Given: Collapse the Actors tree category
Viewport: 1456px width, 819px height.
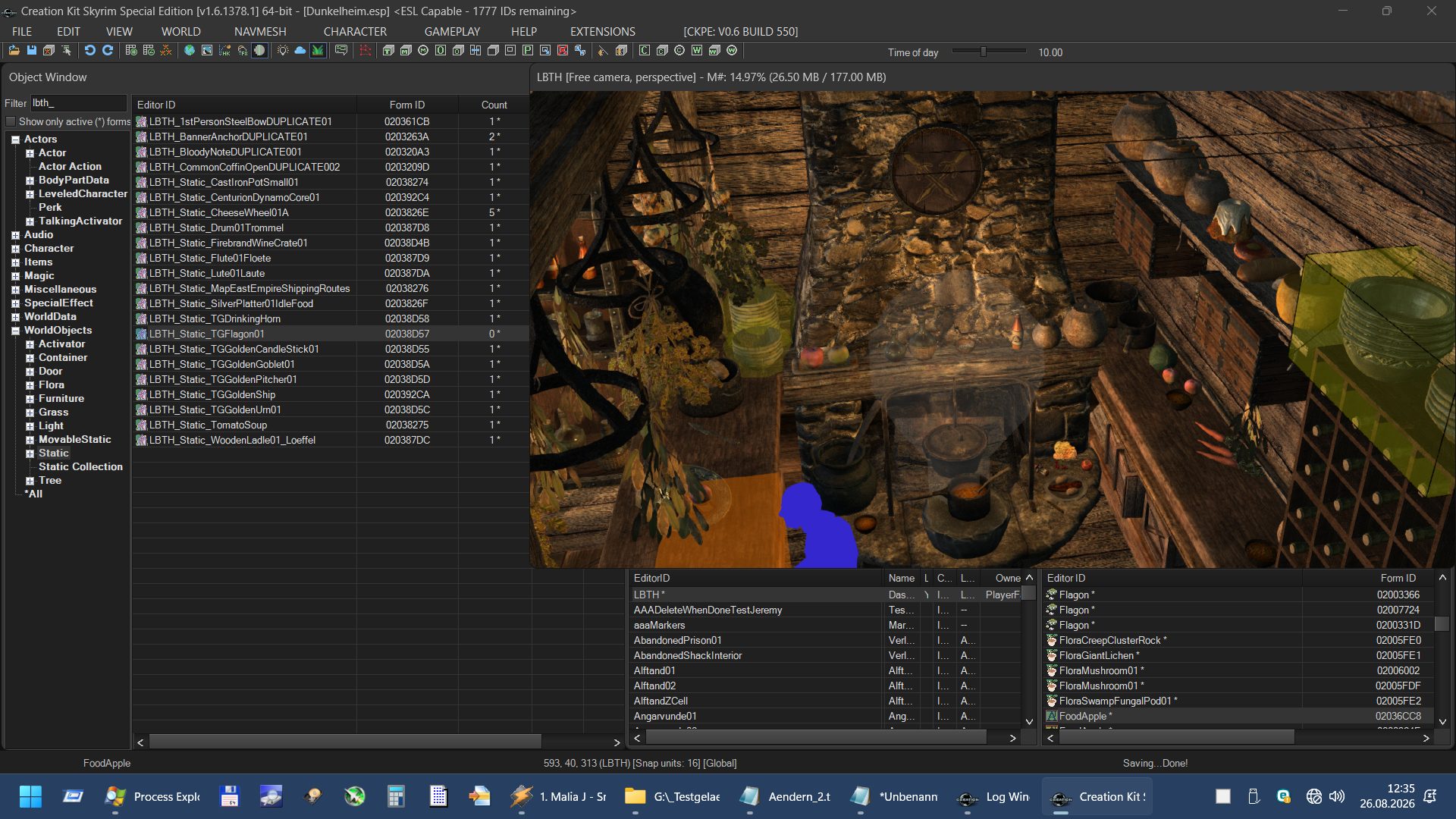Looking at the screenshot, I should tap(15, 140).
